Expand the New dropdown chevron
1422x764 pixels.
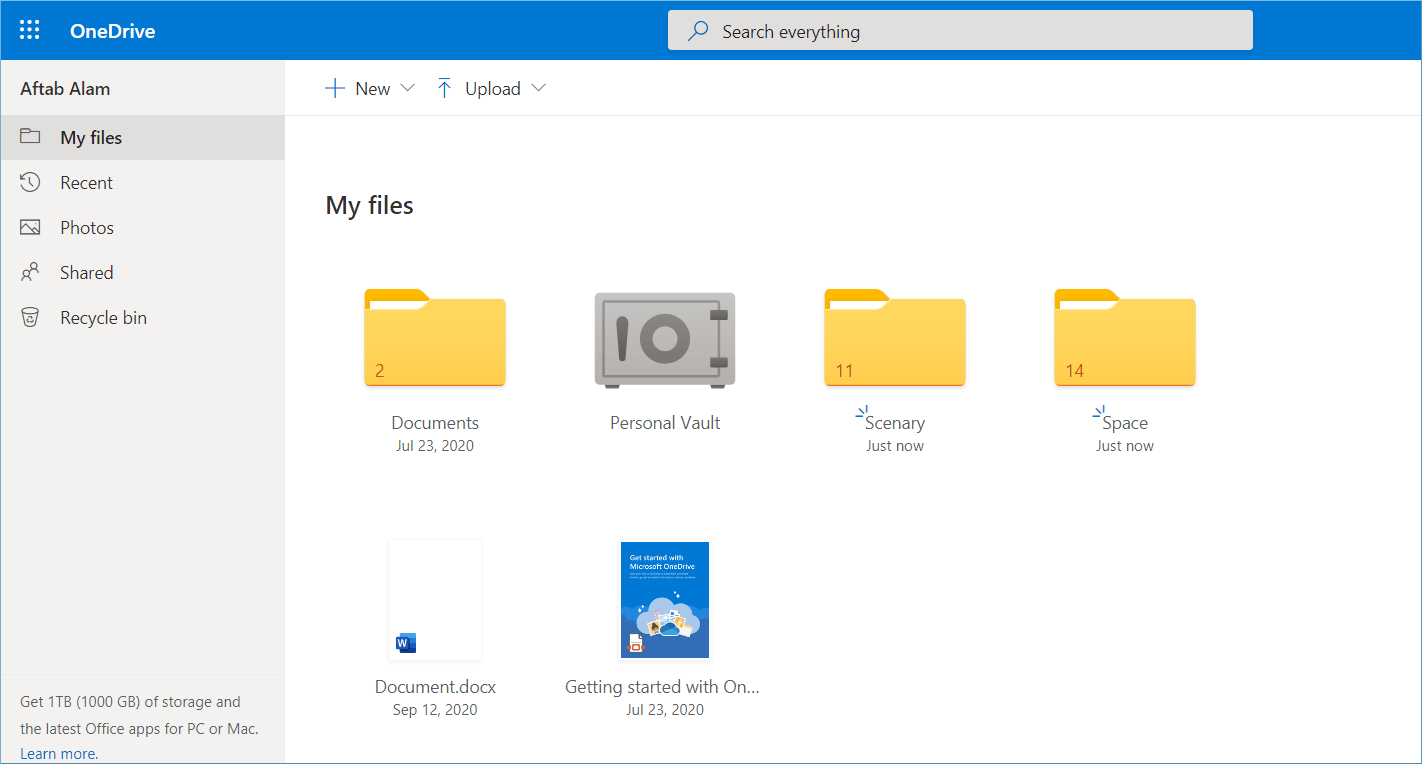pos(407,88)
